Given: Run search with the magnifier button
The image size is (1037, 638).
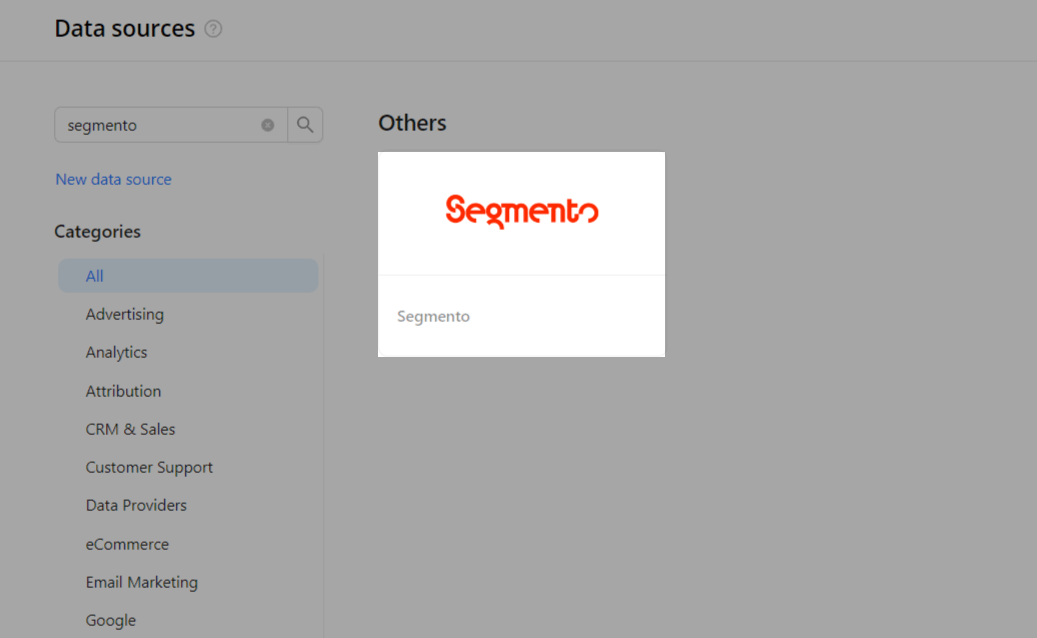Looking at the screenshot, I should 305,125.
